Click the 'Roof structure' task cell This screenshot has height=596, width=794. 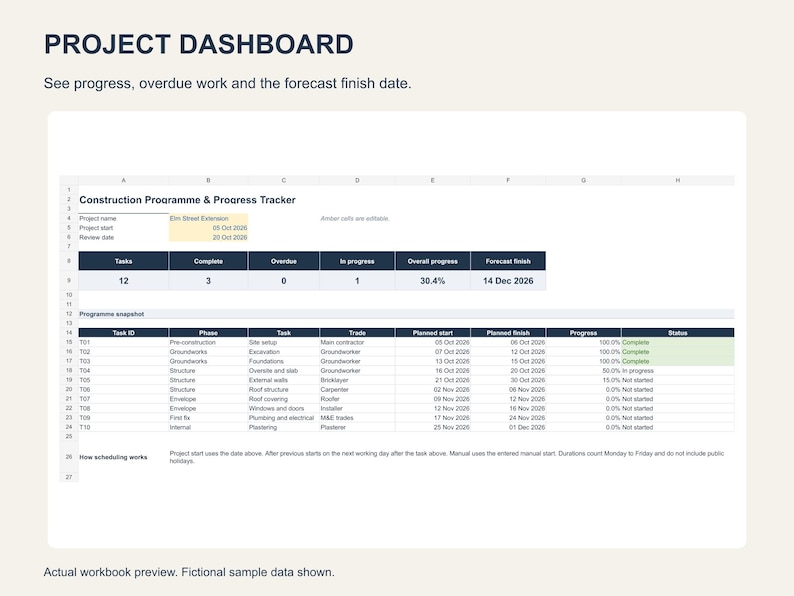coord(284,389)
